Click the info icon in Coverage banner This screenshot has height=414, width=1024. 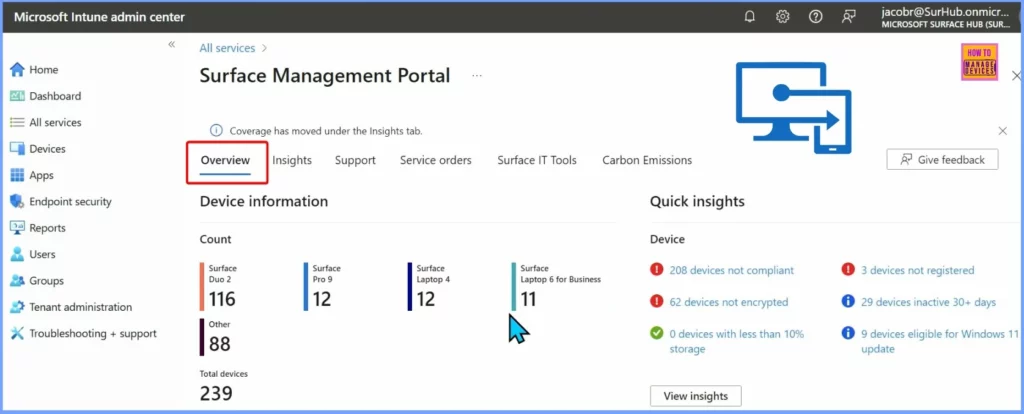[216, 131]
